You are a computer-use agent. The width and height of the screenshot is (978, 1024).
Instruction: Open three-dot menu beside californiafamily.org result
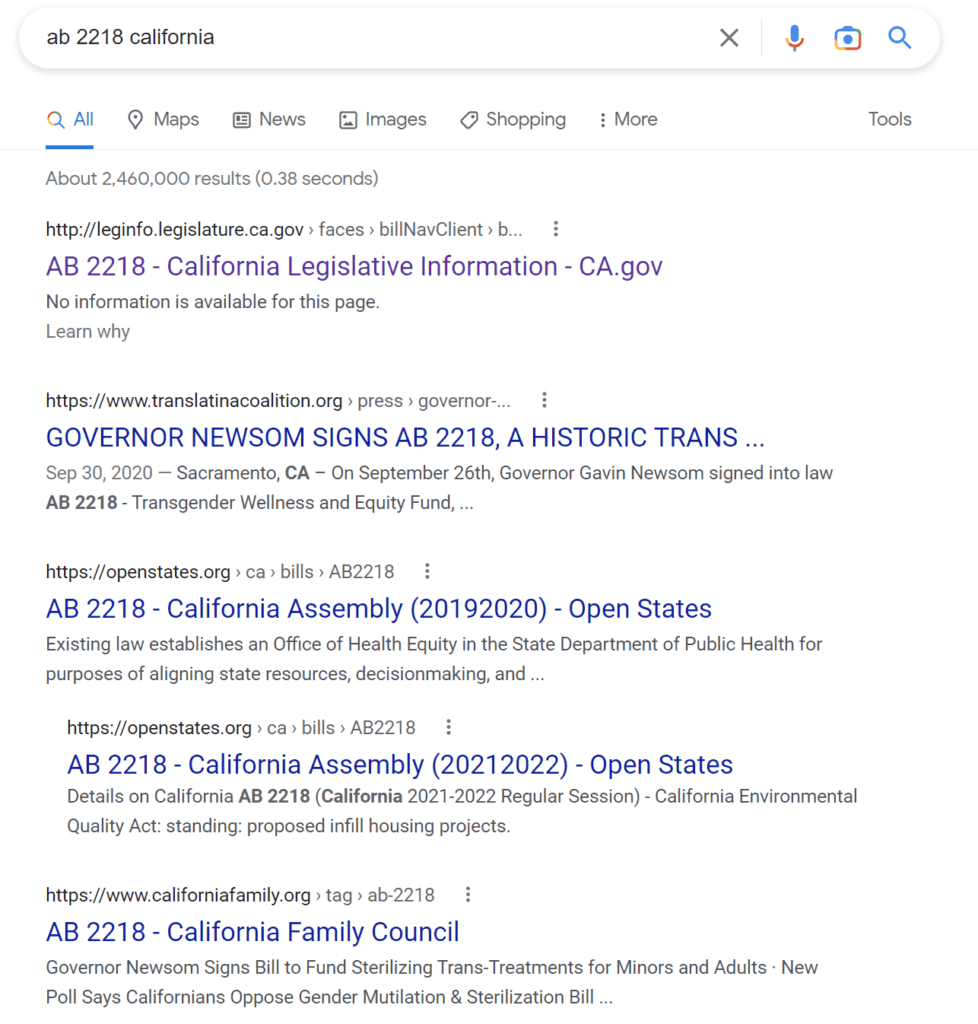(467, 894)
